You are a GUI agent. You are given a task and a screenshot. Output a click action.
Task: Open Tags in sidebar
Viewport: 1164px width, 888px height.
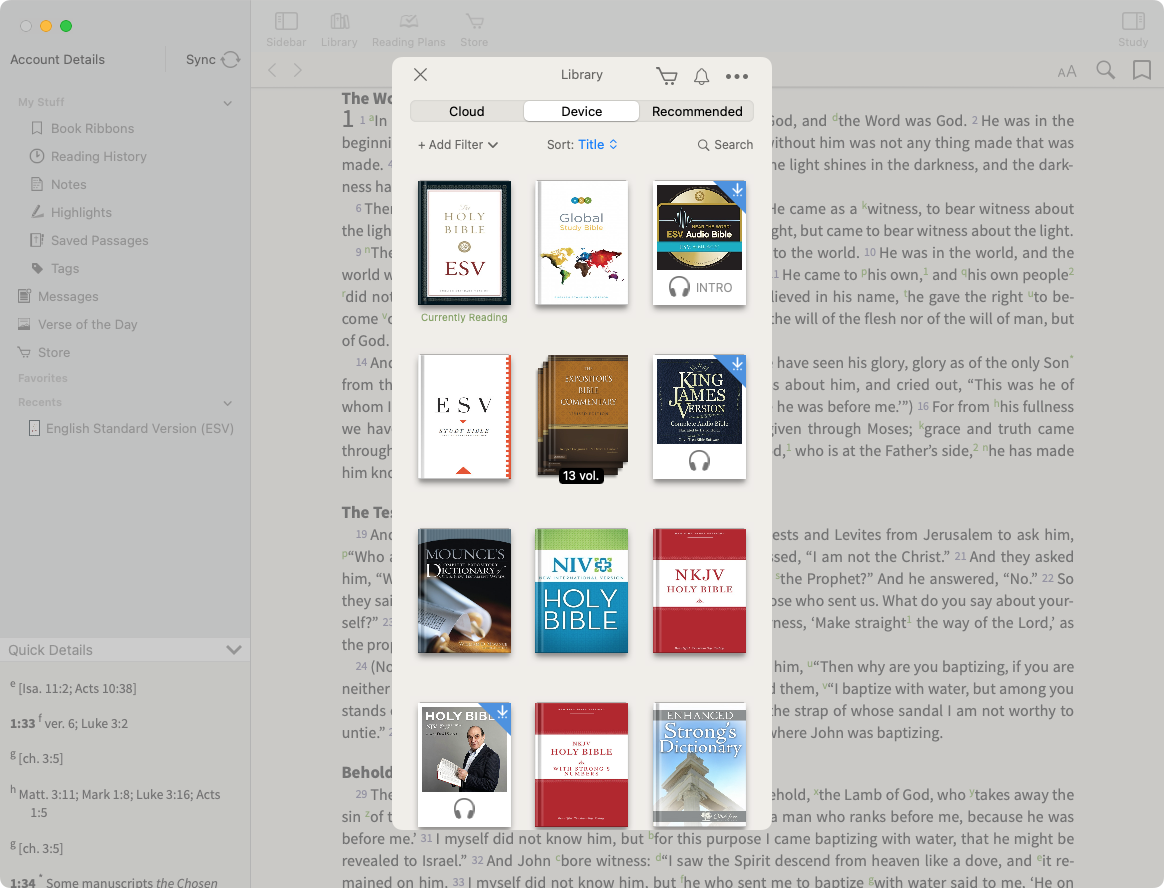tap(65, 269)
